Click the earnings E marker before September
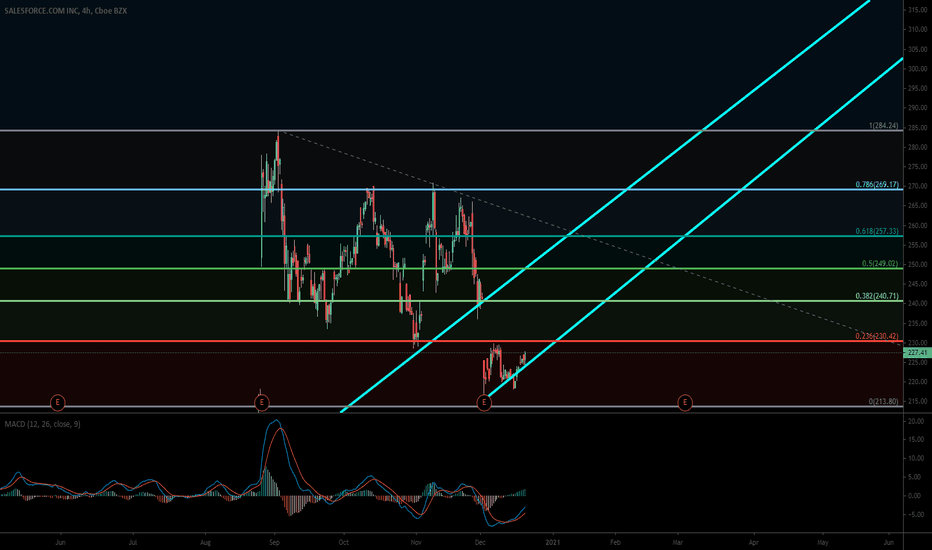The image size is (932, 550). coord(262,403)
